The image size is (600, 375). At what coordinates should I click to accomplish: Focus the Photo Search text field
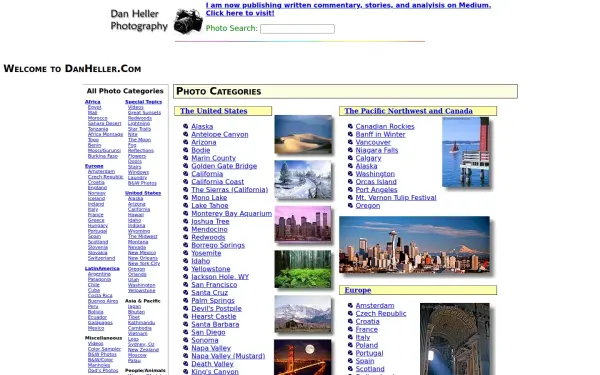(297, 29)
